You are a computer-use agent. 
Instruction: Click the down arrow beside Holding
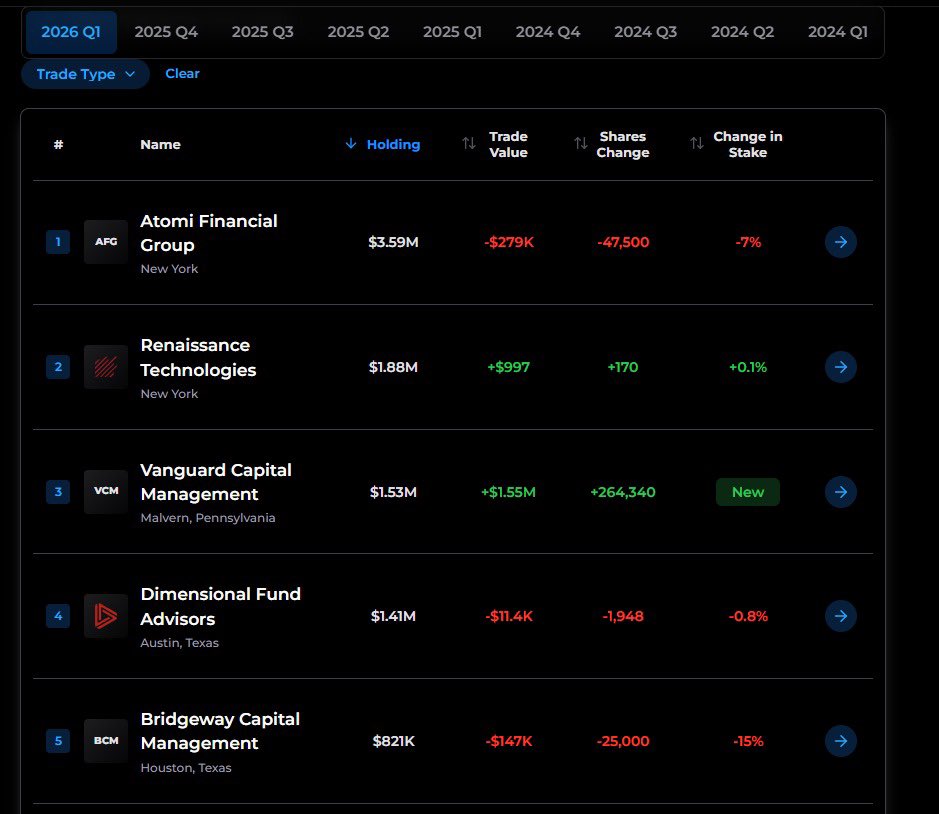351,144
